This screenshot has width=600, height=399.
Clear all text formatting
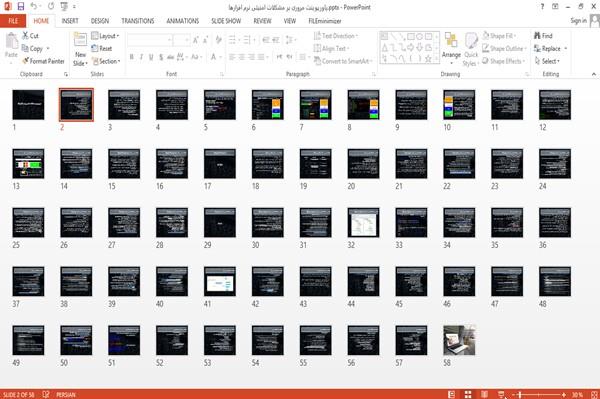218,40
